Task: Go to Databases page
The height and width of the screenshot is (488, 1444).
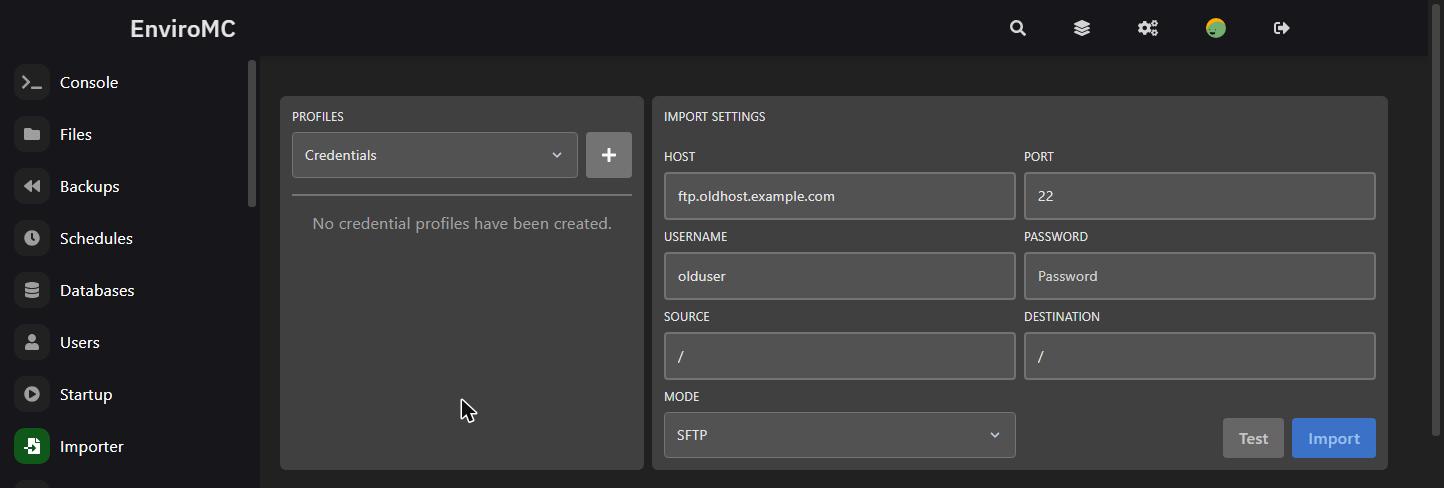Action: pyautogui.click(x=97, y=290)
